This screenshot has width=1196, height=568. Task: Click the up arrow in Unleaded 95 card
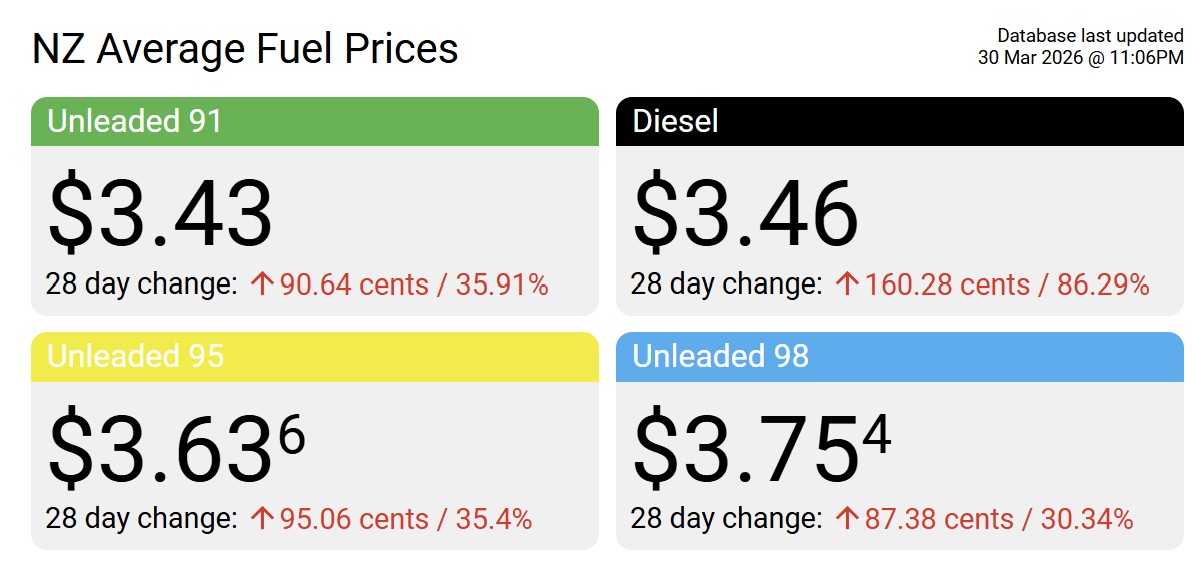(263, 519)
